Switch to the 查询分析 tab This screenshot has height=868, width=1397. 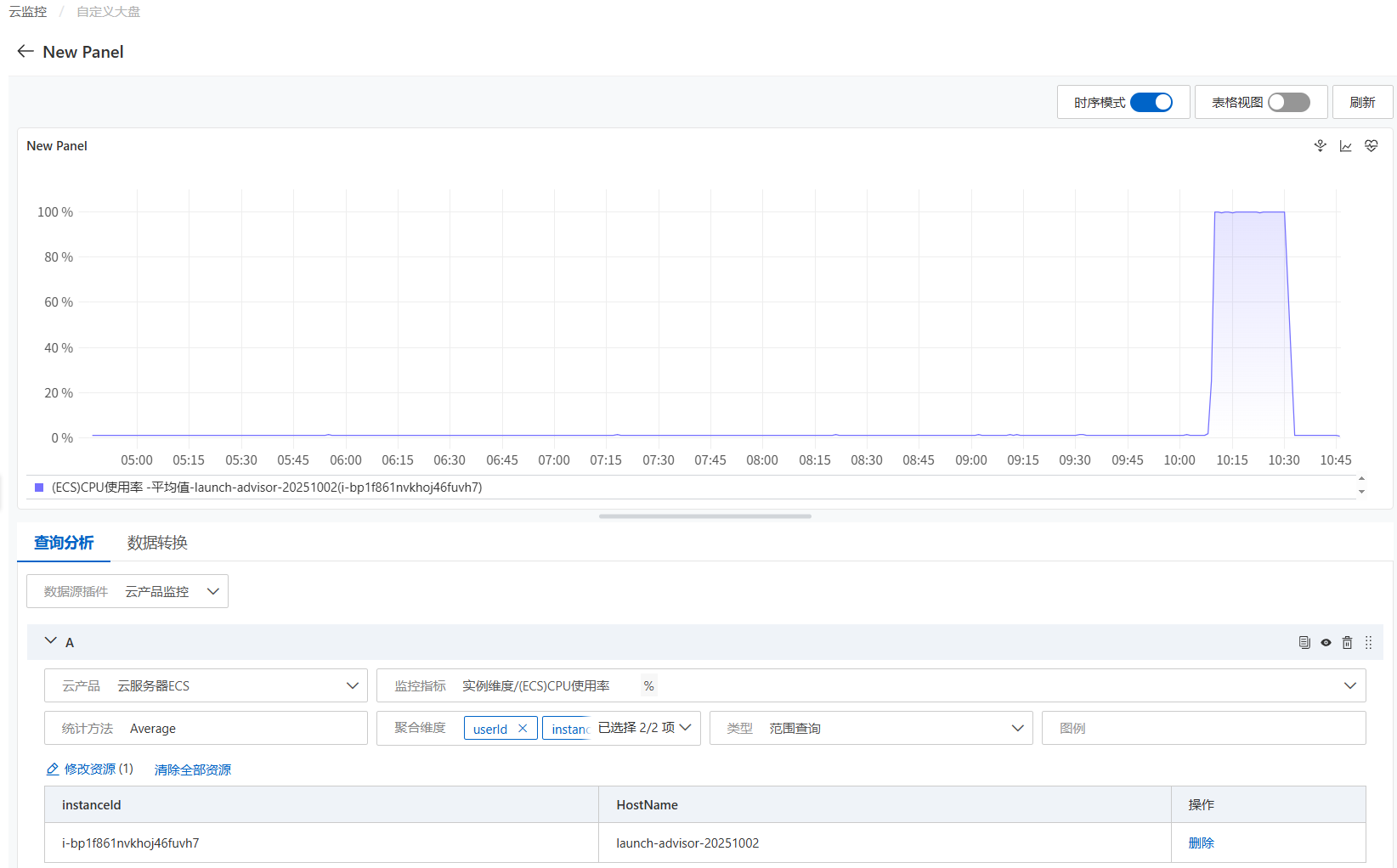point(64,542)
